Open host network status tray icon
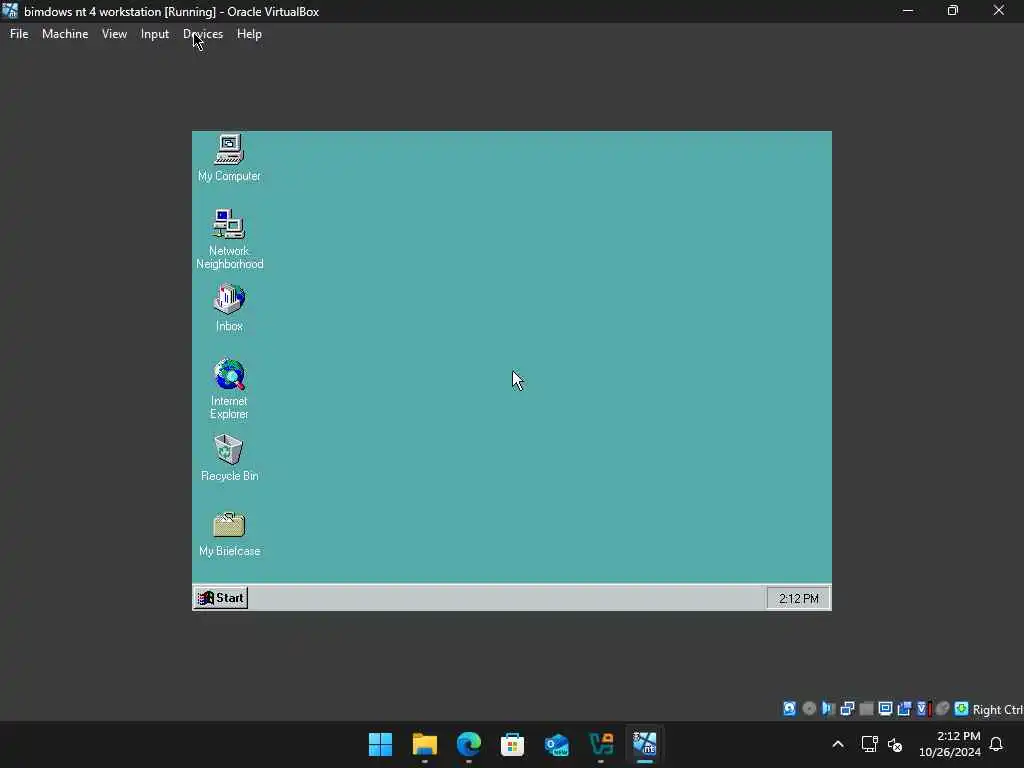 click(x=869, y=744)
